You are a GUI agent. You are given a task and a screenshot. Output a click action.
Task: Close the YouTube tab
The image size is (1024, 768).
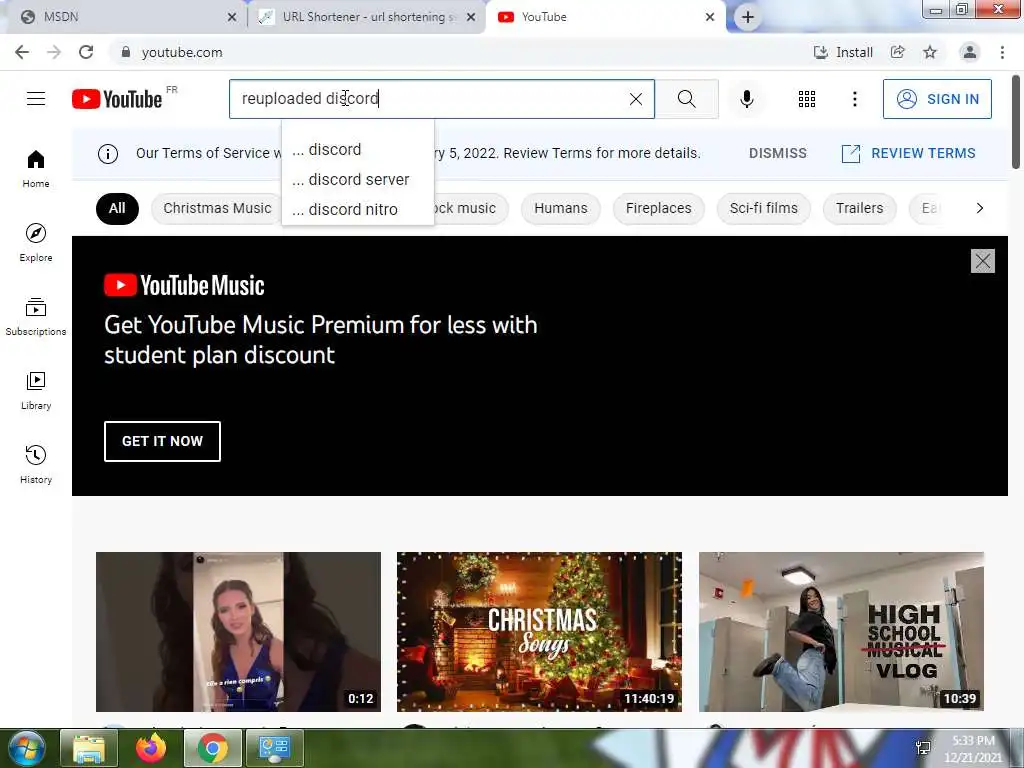click(710, 17)
